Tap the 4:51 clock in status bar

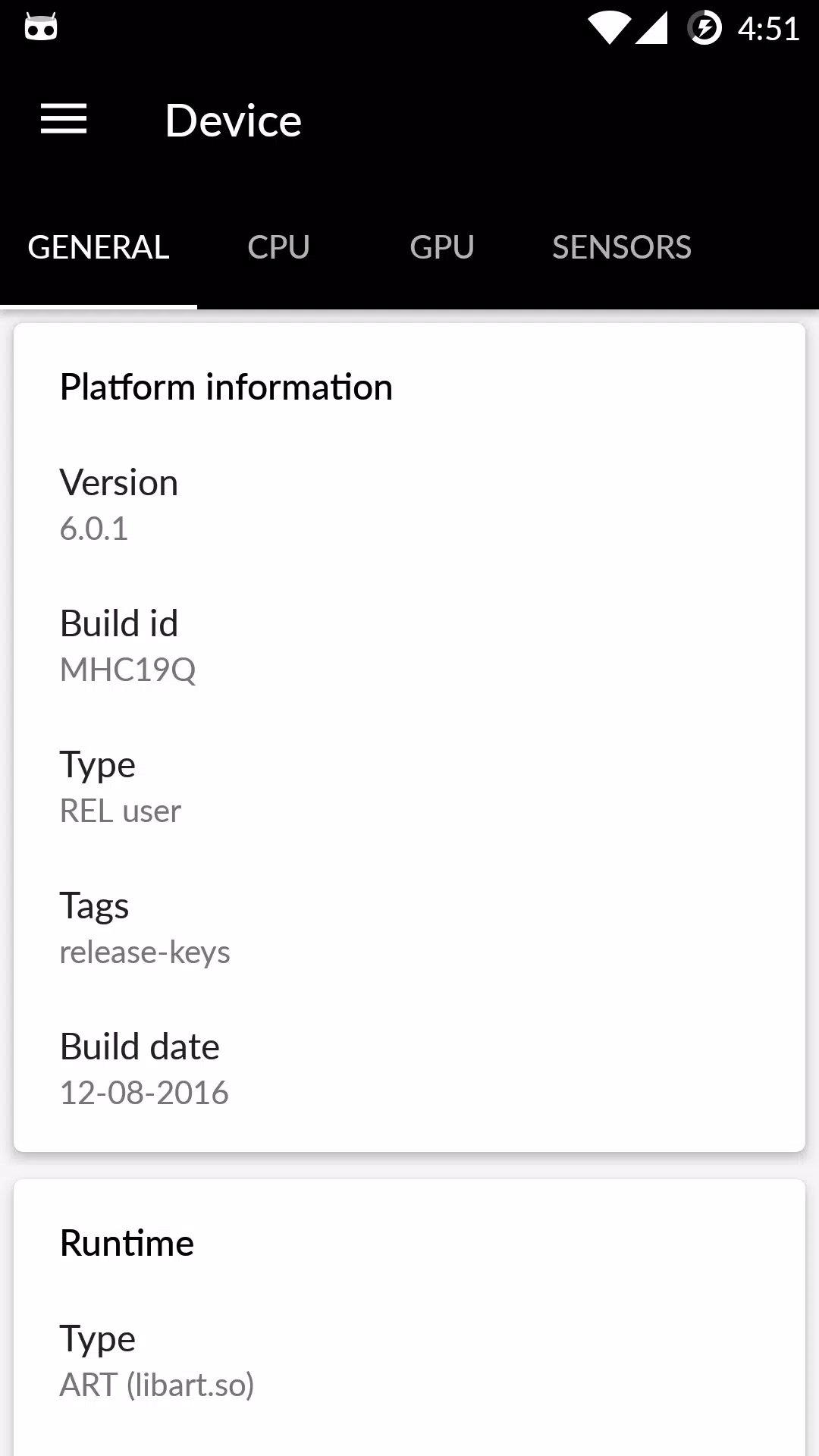click(768, 30)
